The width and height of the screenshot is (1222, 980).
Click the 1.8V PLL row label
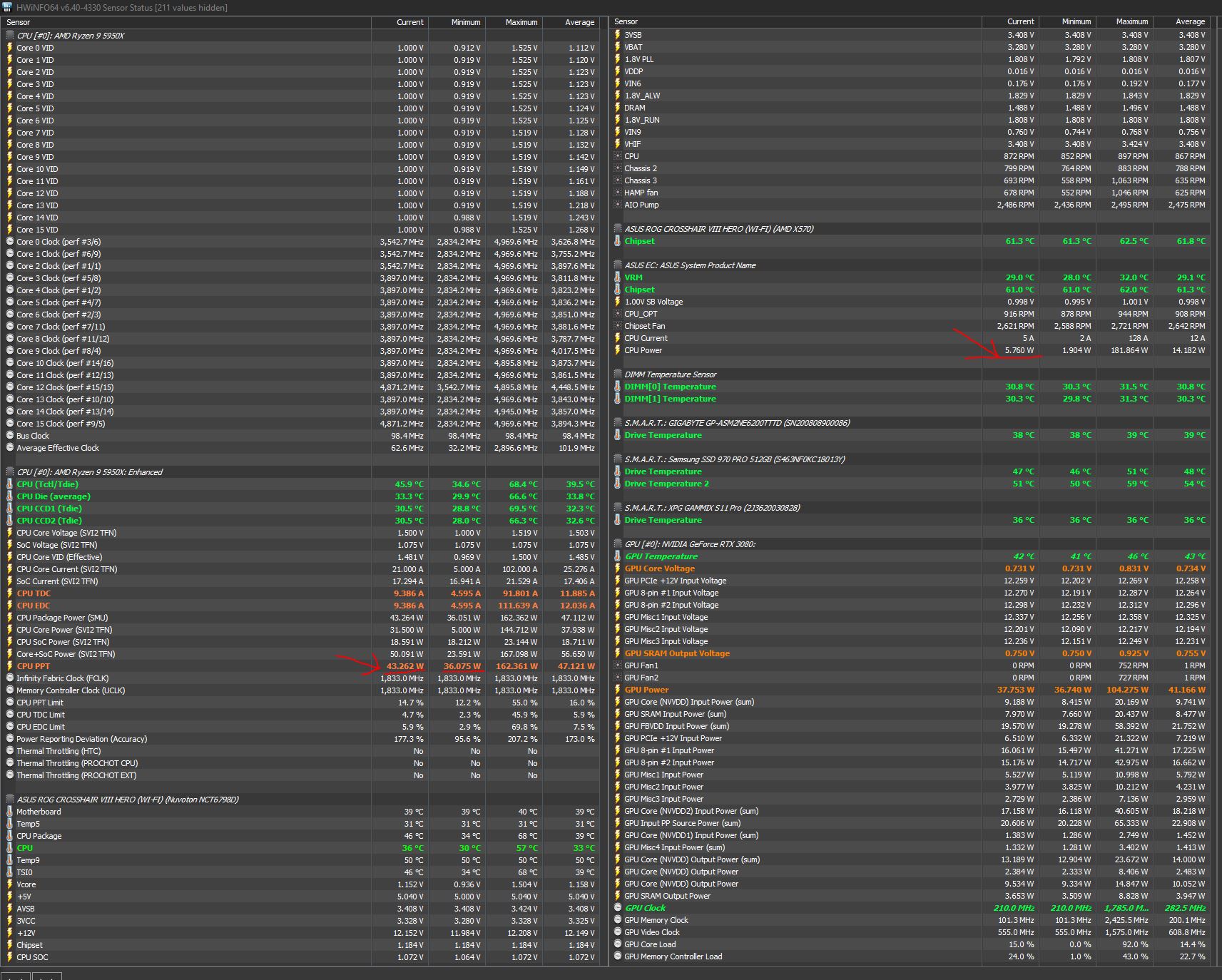pos(638,59)
